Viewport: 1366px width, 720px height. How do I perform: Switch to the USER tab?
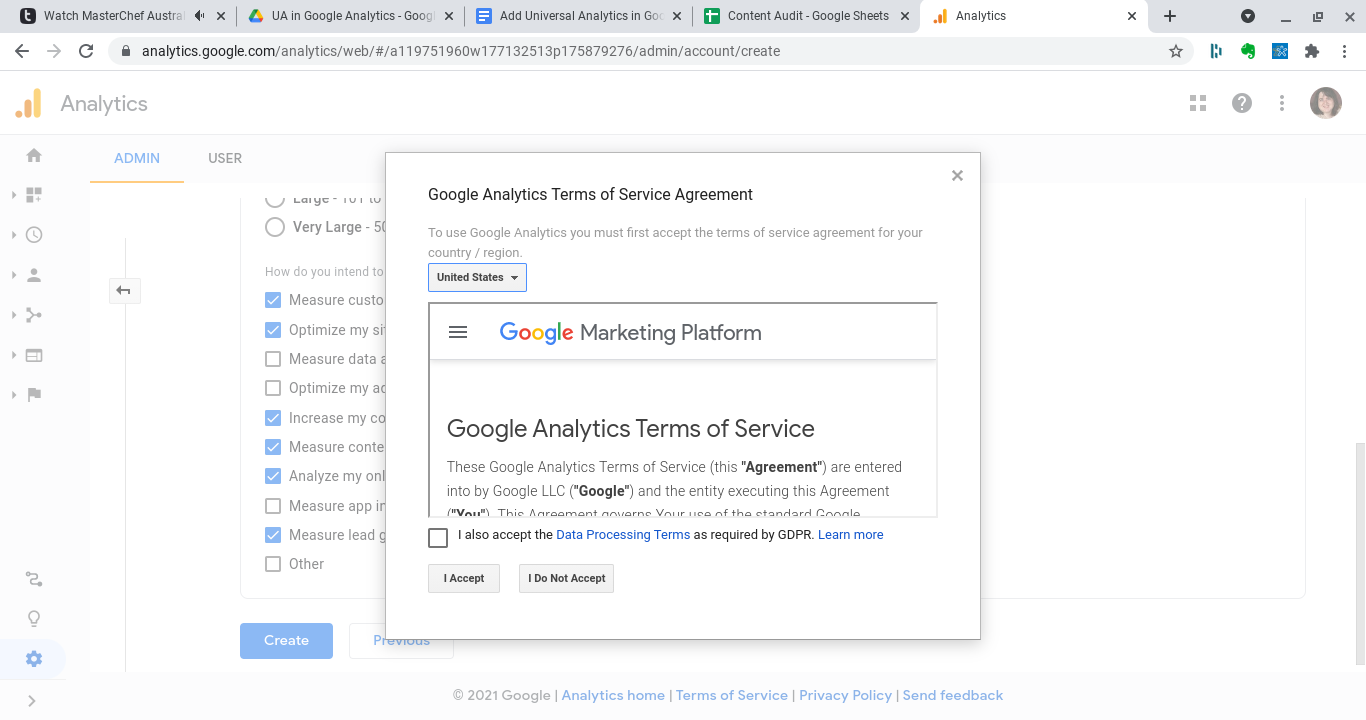pyautogui.click(x=225, y=158)
